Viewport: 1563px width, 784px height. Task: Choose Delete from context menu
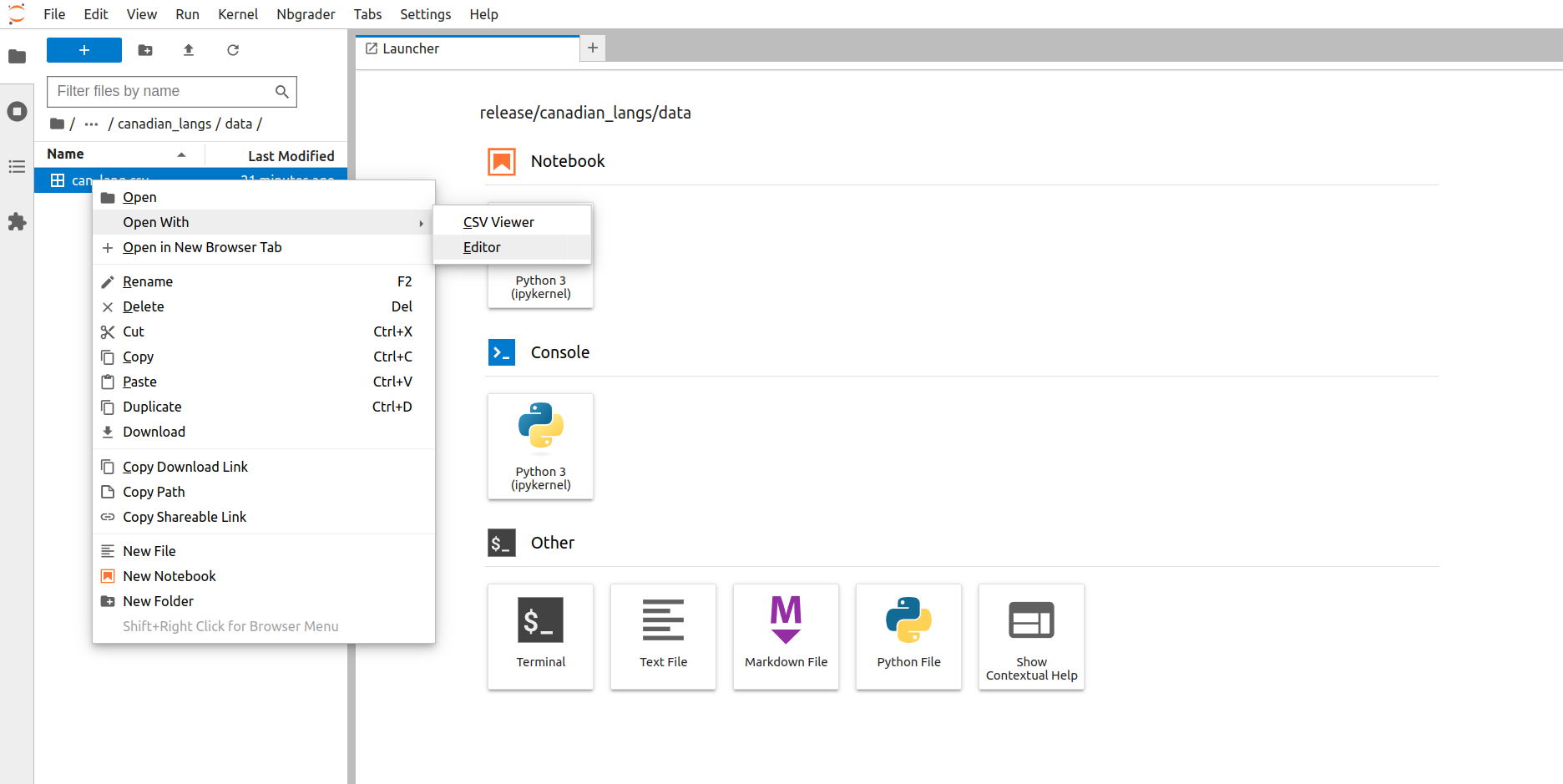[x=264, y=306]
